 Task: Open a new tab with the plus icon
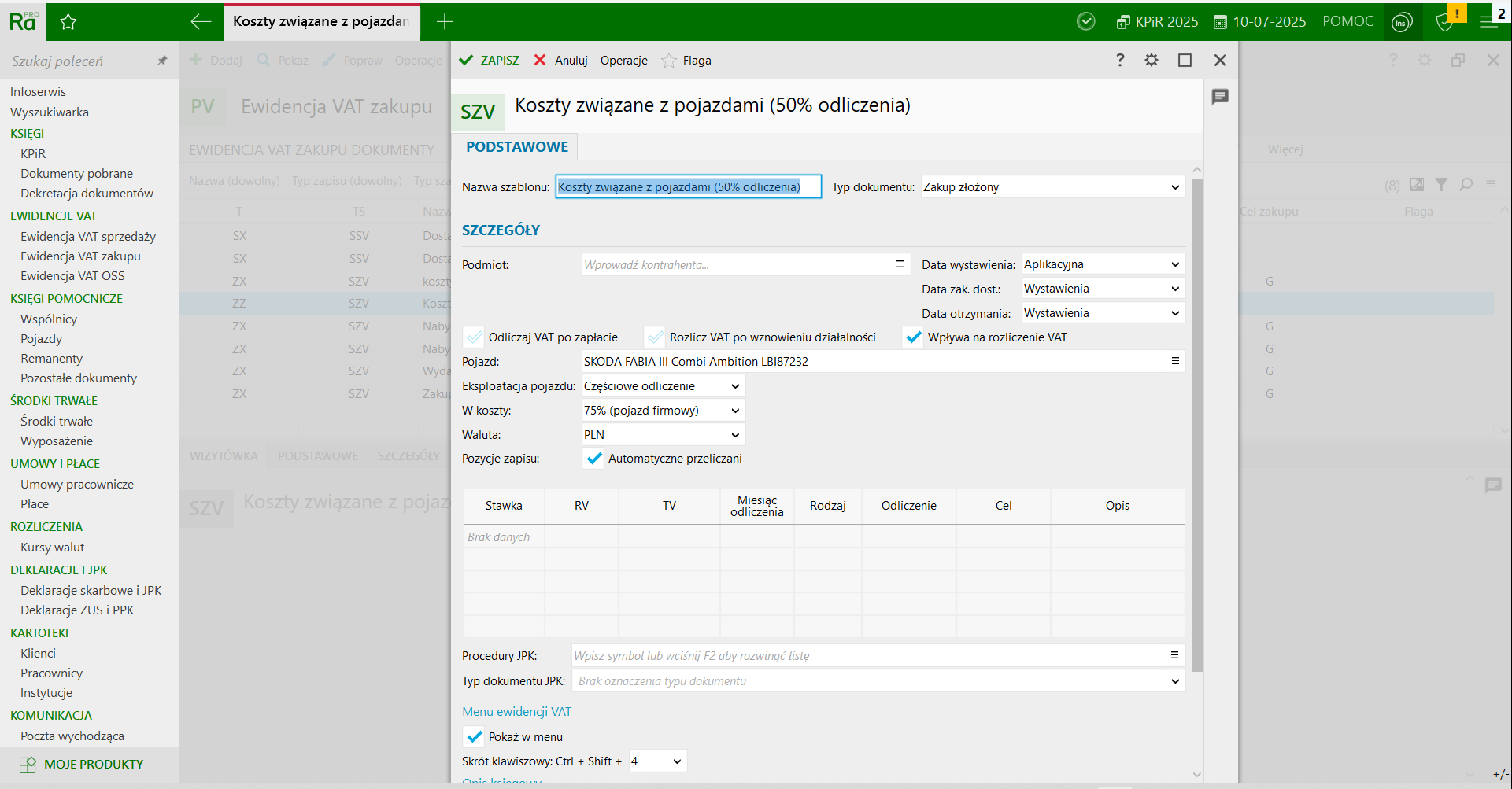pyautogui.click(x=445, y=22)
